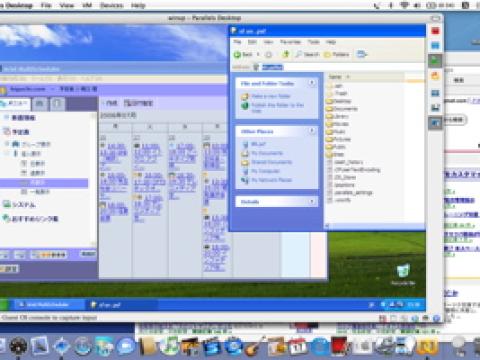Open Explorer Tools menu

tap(313, 42)
